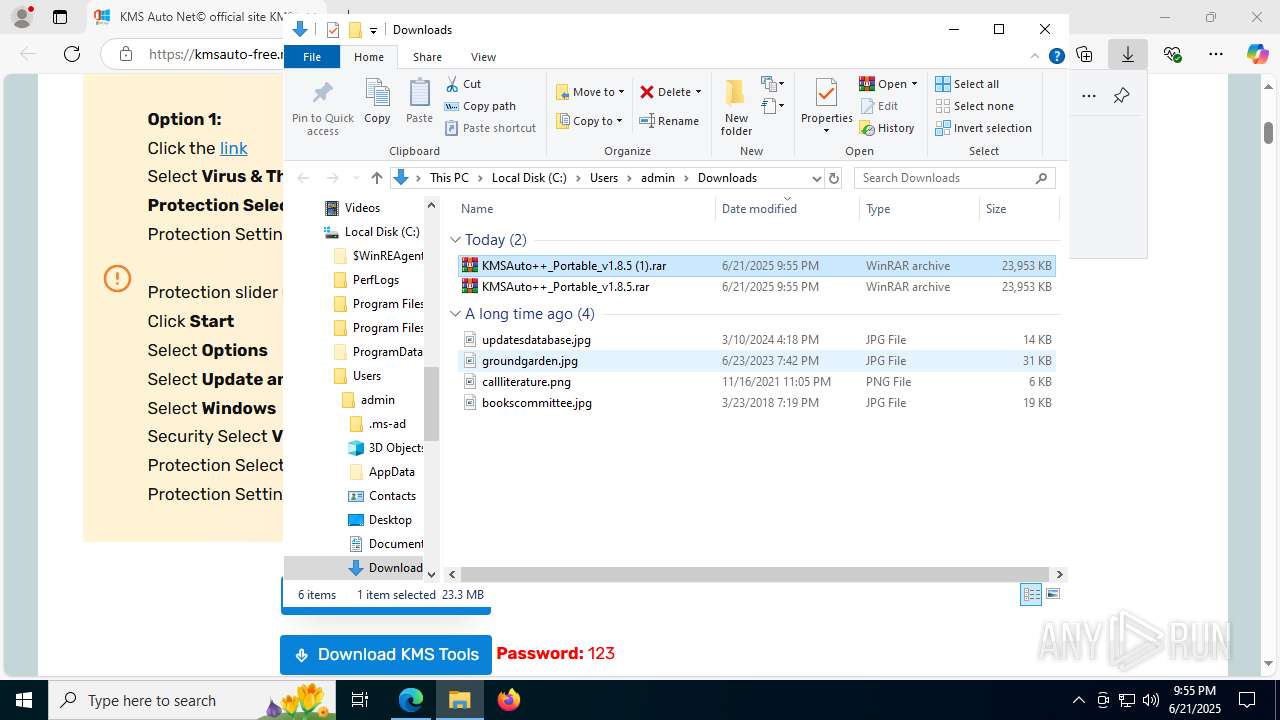Click Select none
1280x720 pixels.
tap(974, 106)
